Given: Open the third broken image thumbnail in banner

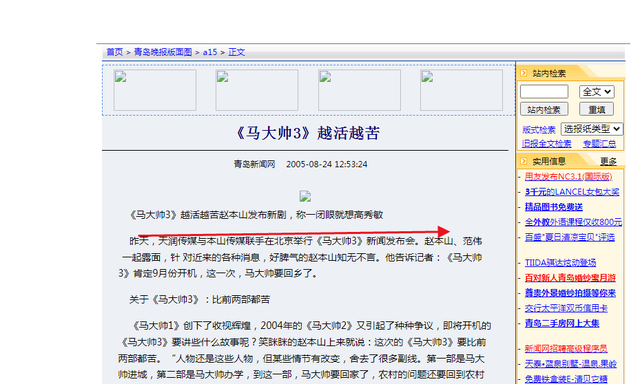Looking at the screenshot, I should (359, 90).
